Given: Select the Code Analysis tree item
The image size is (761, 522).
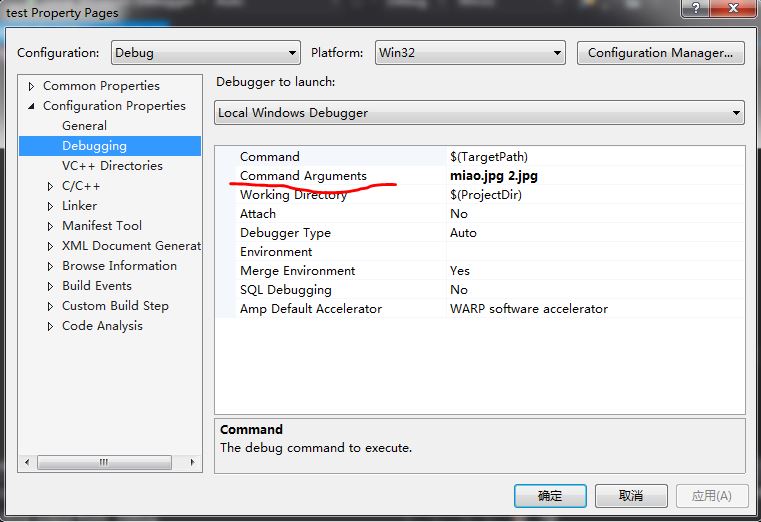Looking at the screenshot, I should (x=102, y=326).
